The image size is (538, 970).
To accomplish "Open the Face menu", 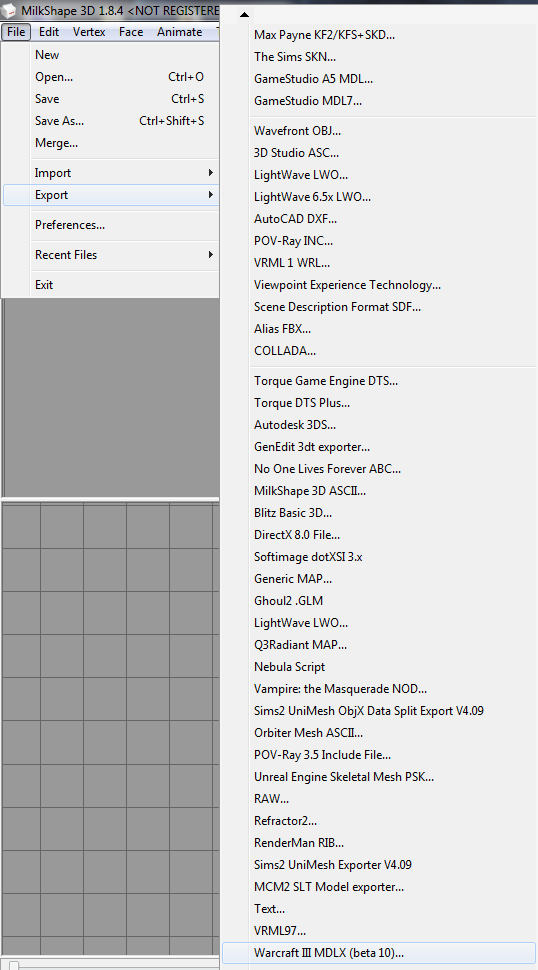I will click(130, 32).
